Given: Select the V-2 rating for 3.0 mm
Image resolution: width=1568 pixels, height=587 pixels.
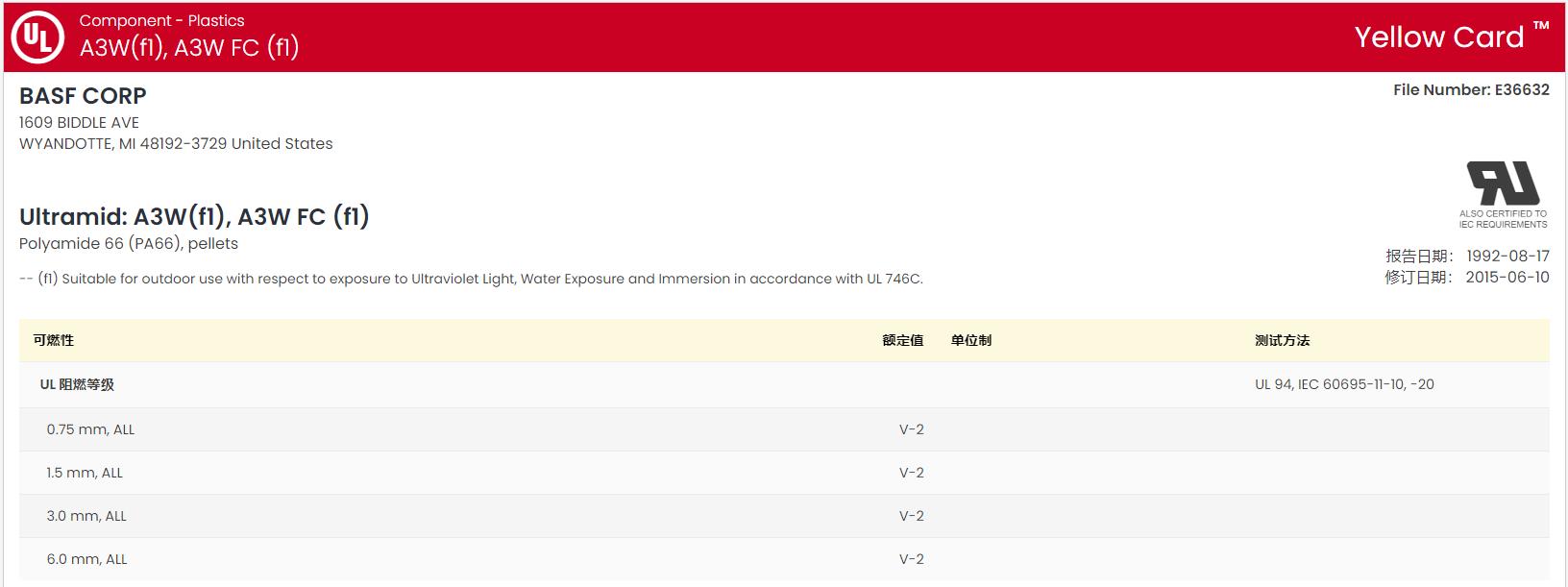Looking at the screenshot, I should pyautogui.click(x=912, y=516).
